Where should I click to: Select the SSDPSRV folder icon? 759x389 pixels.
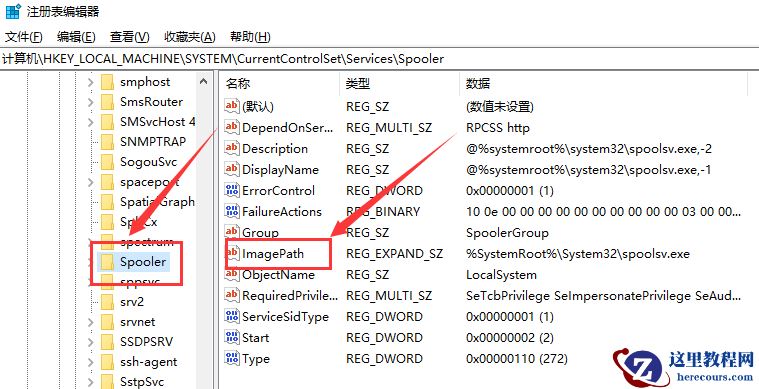tap(107, 342)
